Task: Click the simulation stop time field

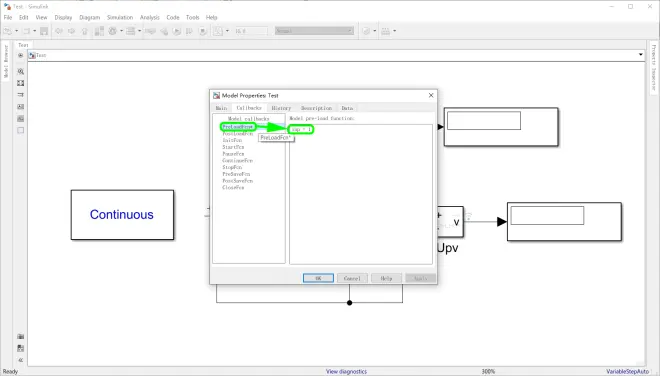Action: coord(251,31)
